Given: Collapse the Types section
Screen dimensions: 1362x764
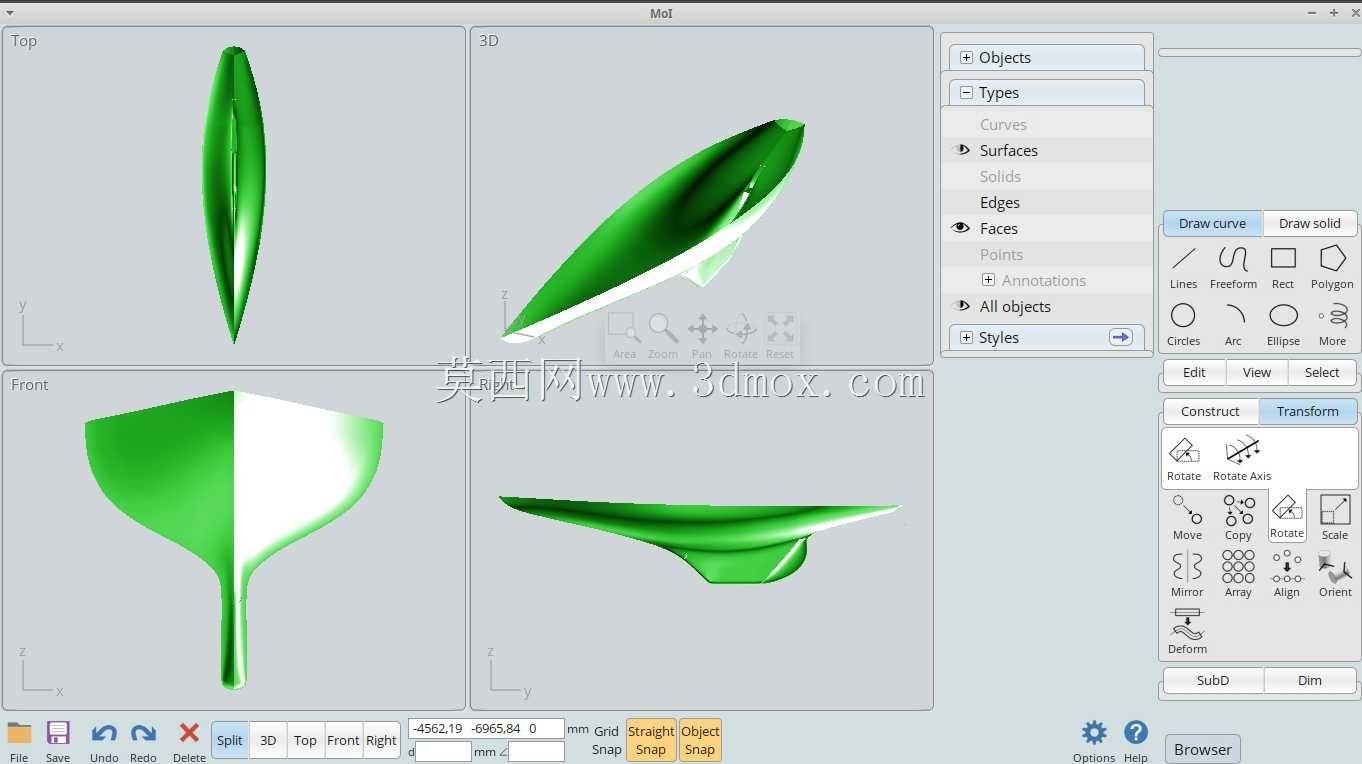Looking at the screenshot, I should (x=966, y=93).
